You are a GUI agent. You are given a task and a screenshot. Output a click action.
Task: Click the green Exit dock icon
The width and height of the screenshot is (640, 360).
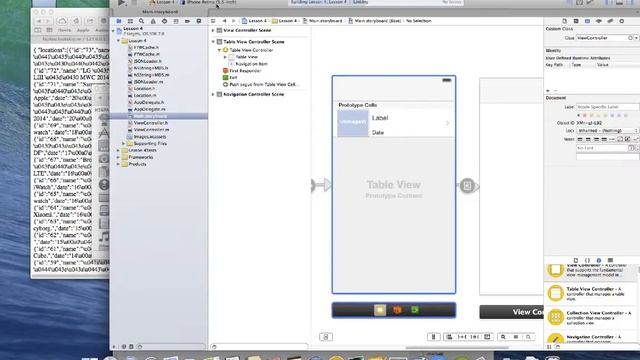click(415, 310)
